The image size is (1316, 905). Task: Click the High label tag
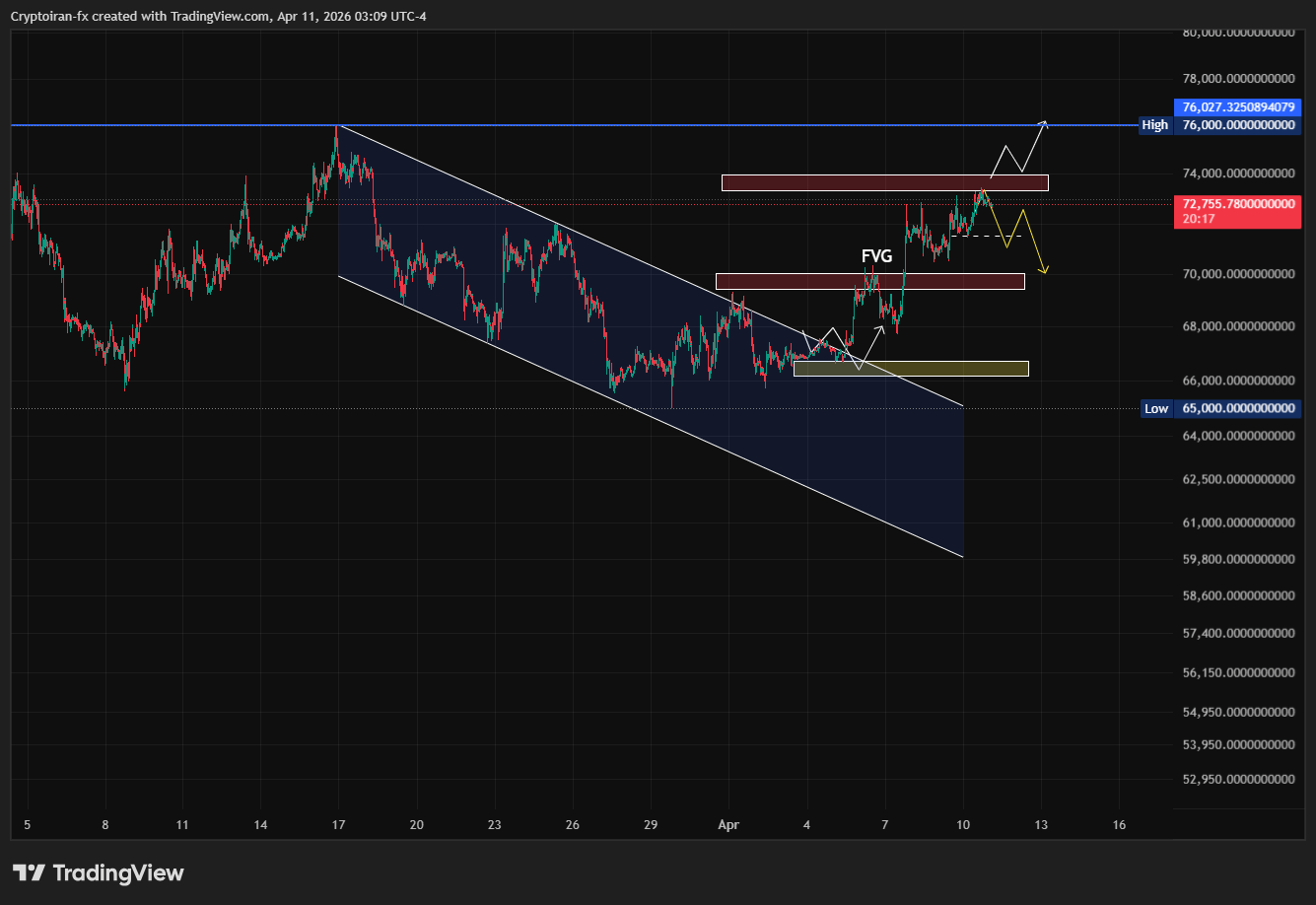[x=1154, y=125]
